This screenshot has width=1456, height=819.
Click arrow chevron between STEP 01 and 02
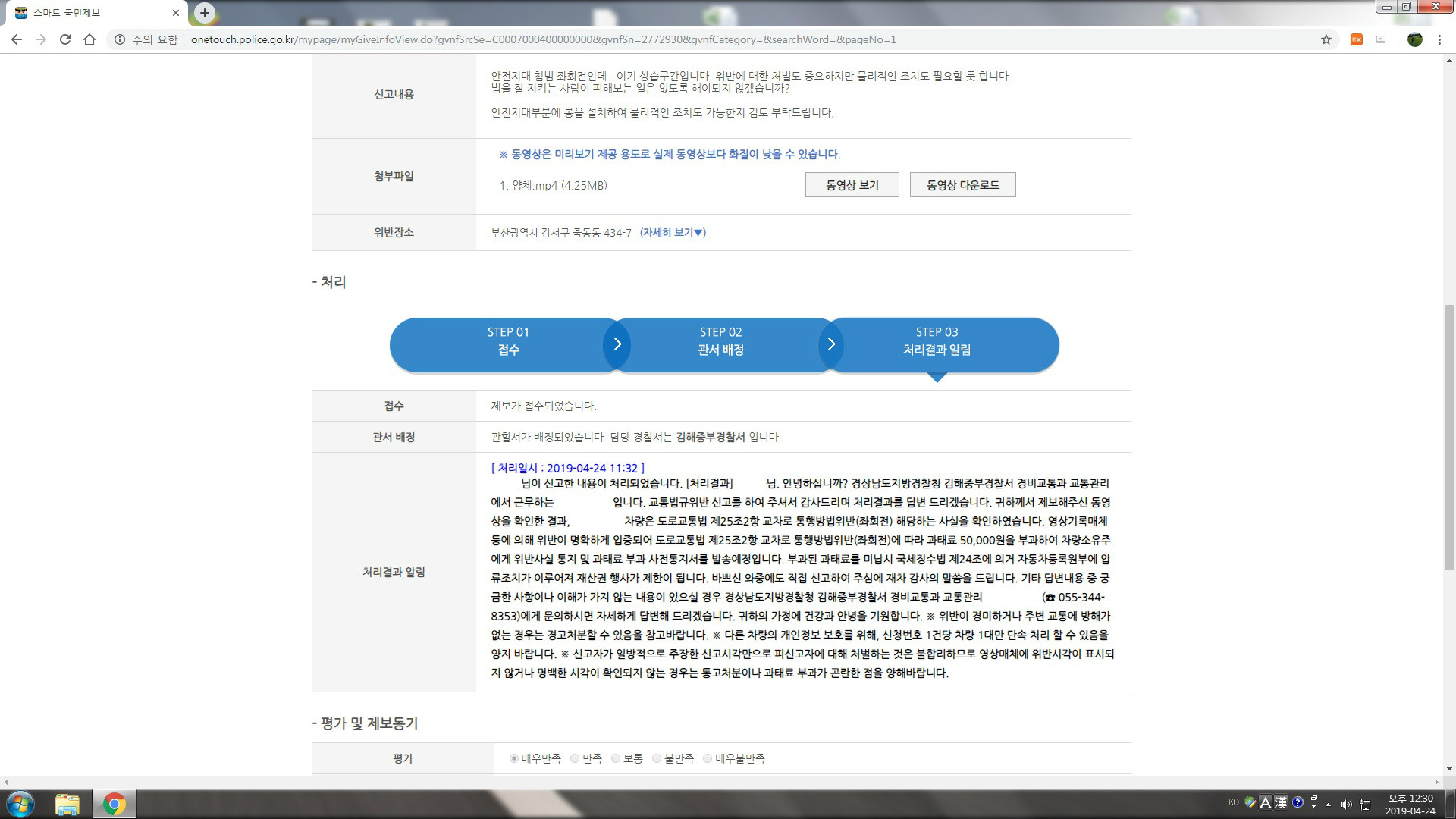click(x=617, y=344)
